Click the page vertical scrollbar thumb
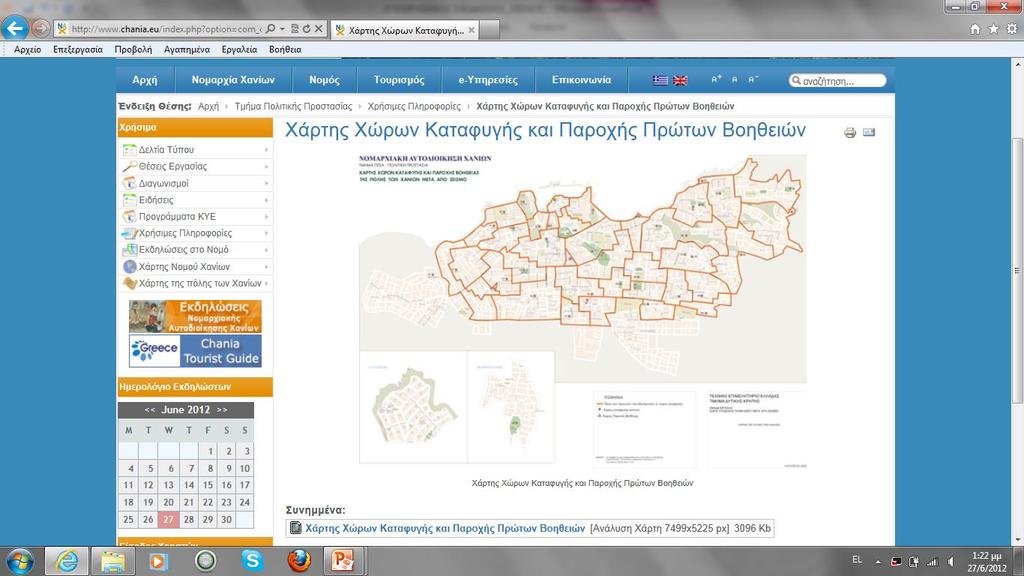This screenshot has width=1024, height=576. tap(1017, 270)
